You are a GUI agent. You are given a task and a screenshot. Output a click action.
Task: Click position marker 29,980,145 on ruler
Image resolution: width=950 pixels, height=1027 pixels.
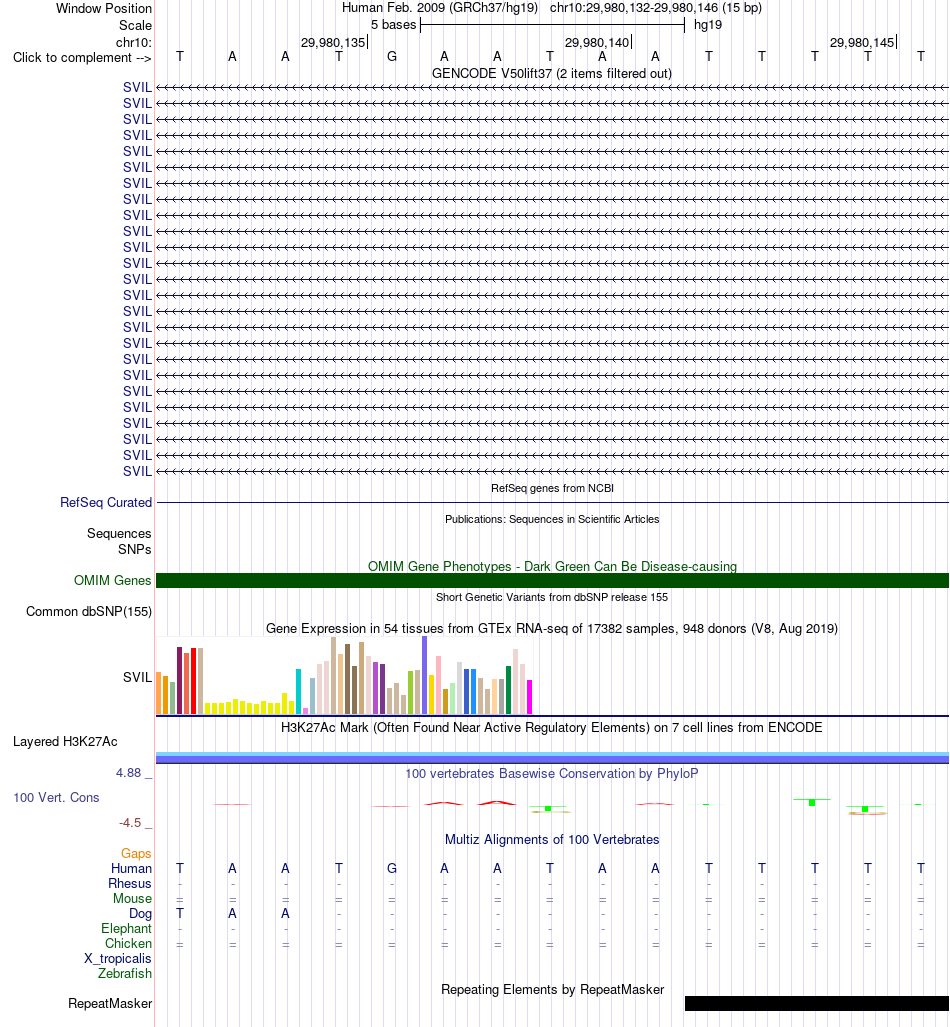(862, 43)
